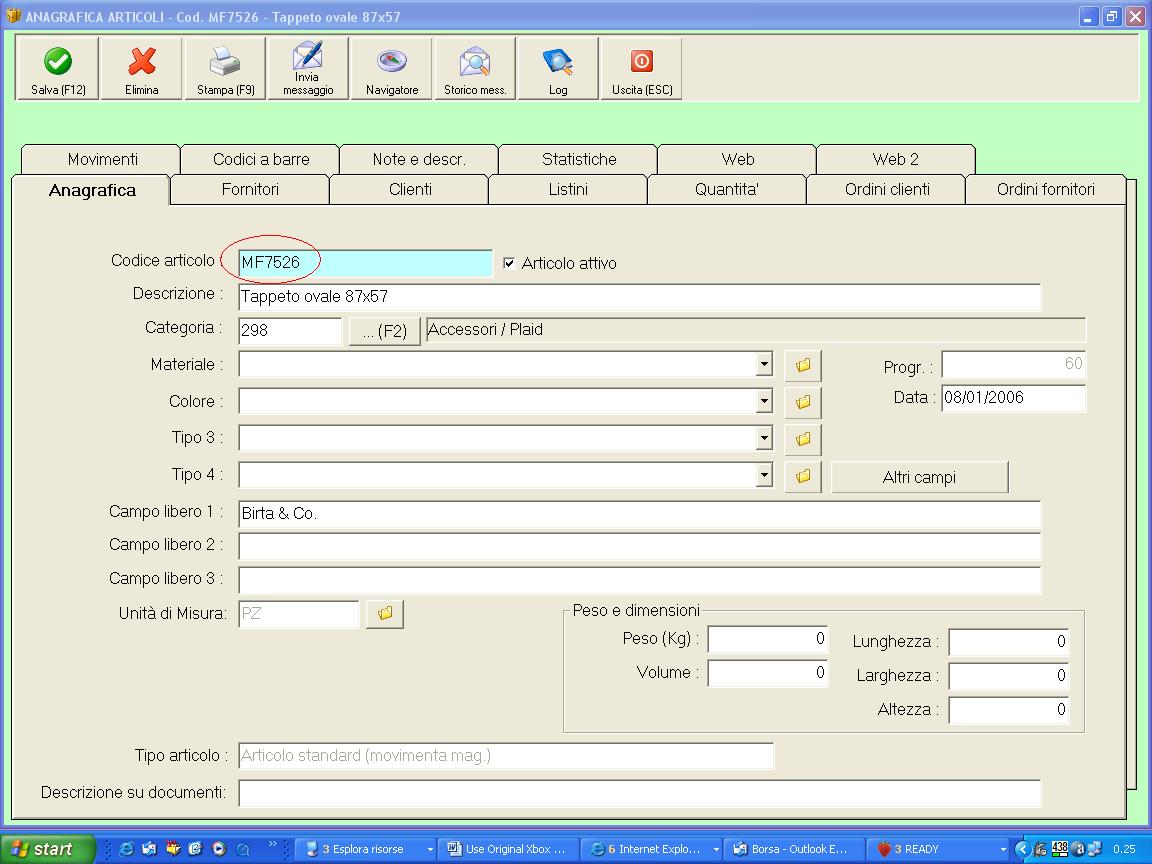This screenshot has height=864, width=1152.
Task: Click folder icon next to Unità di Misura
Action: point(385,614)
